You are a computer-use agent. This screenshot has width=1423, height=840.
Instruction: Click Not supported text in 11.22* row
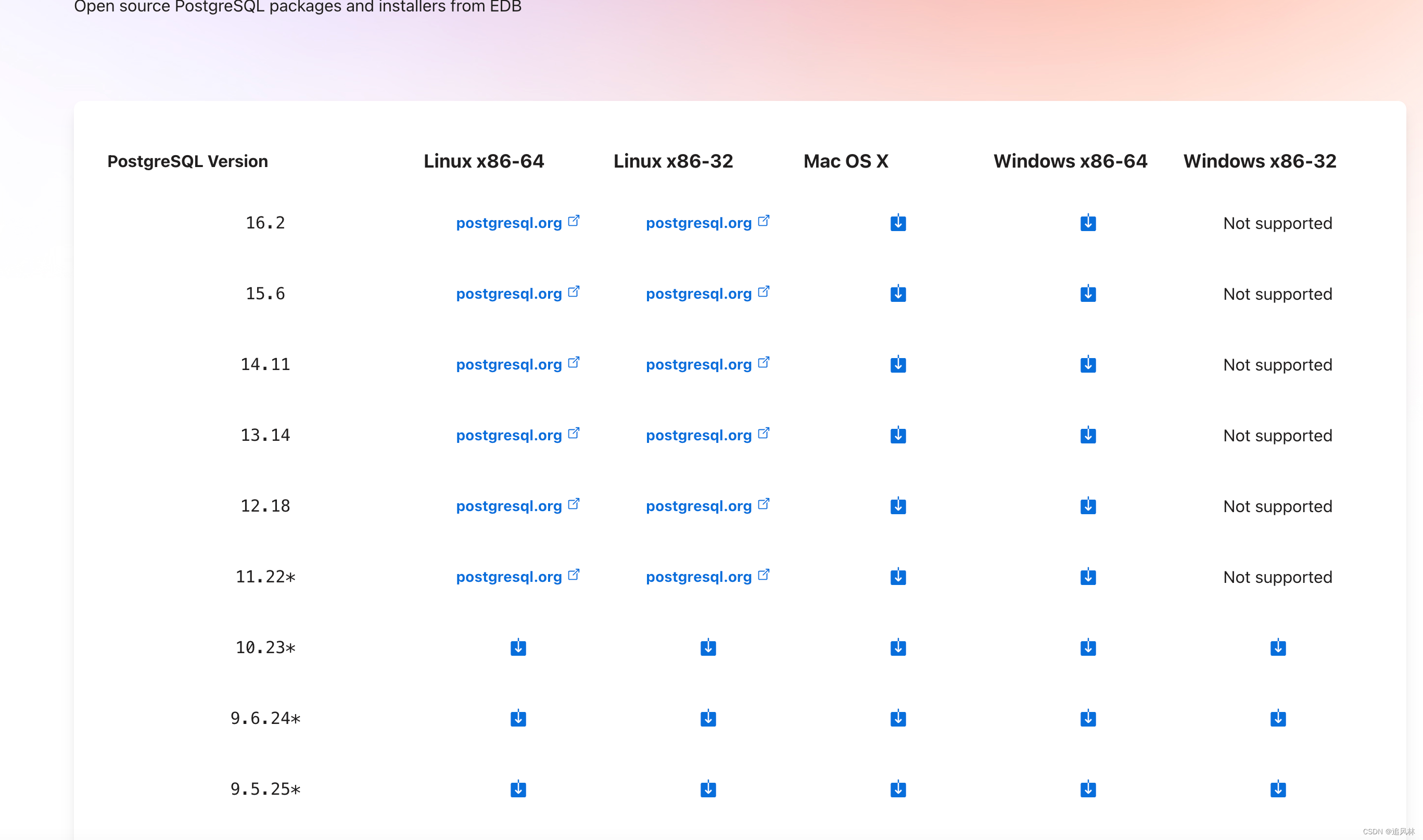click(x=1278, y=577)
